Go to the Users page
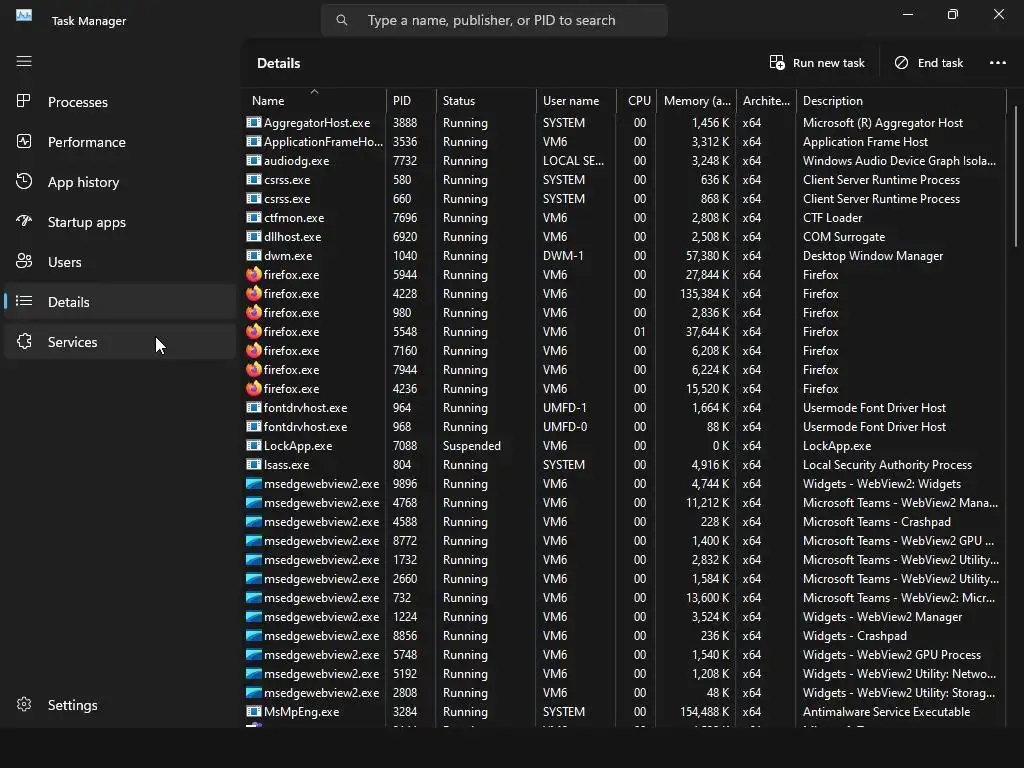The width and height of the screenshot is (1024, 768). coord(120,262)
